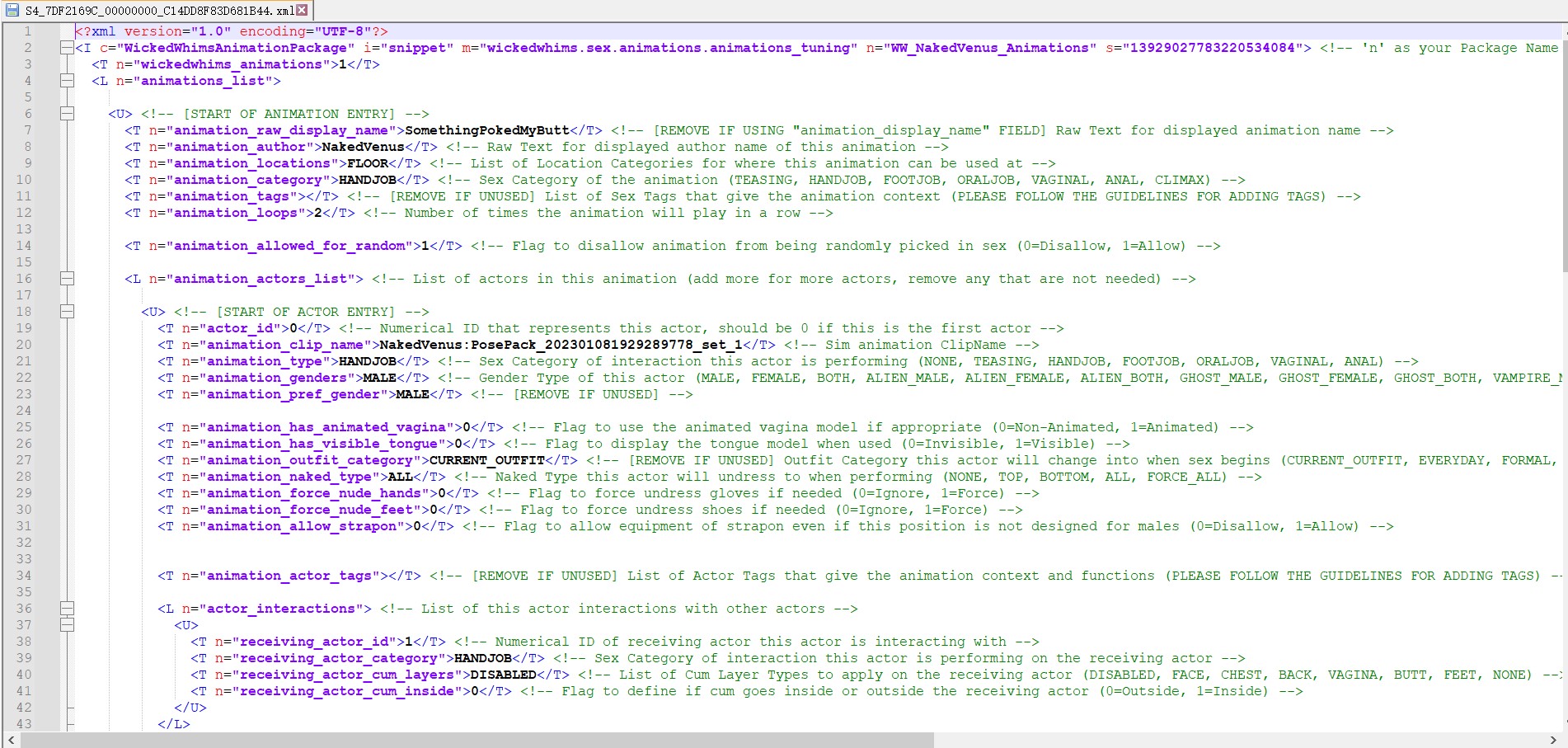Image resolution: width=1568 pixels, height=748 pixels.
Task: Select the S4_7DF2169C_00000000 xml tab
Action: (x=157, y=11)
